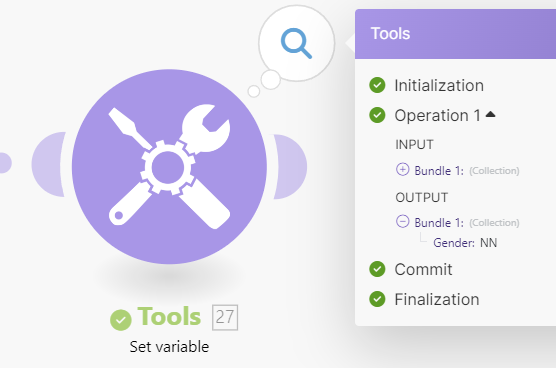Open the Tools Set variable module
The width and height of the screenshot is (556, 368).
[x=169, y=167]
